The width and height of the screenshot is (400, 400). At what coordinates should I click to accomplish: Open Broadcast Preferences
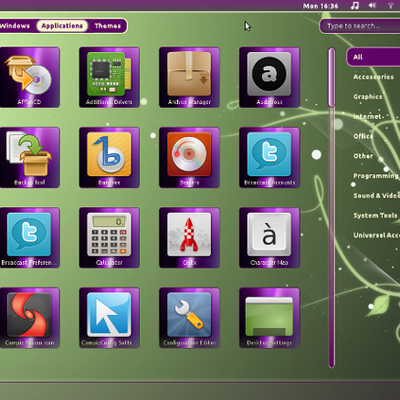tap(29, 238)
